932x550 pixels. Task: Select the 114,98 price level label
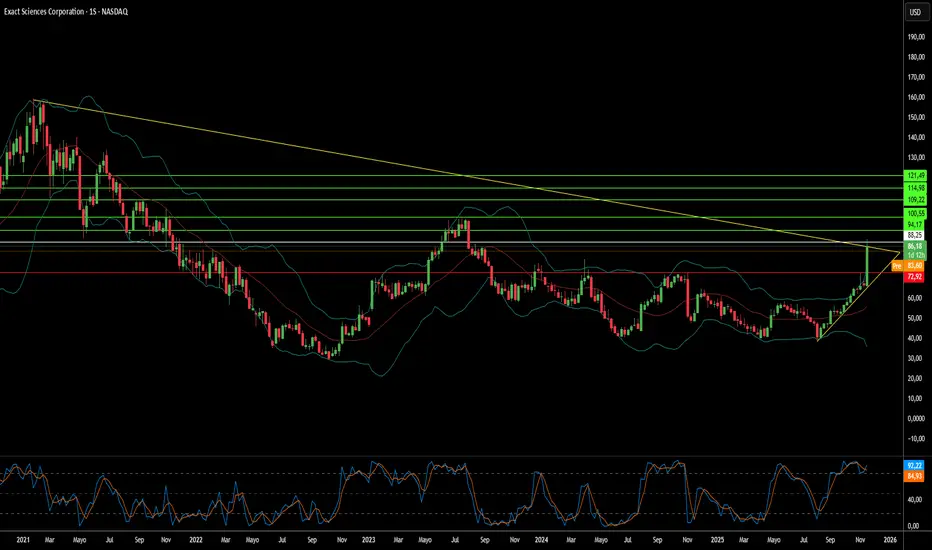pos(916,188)
